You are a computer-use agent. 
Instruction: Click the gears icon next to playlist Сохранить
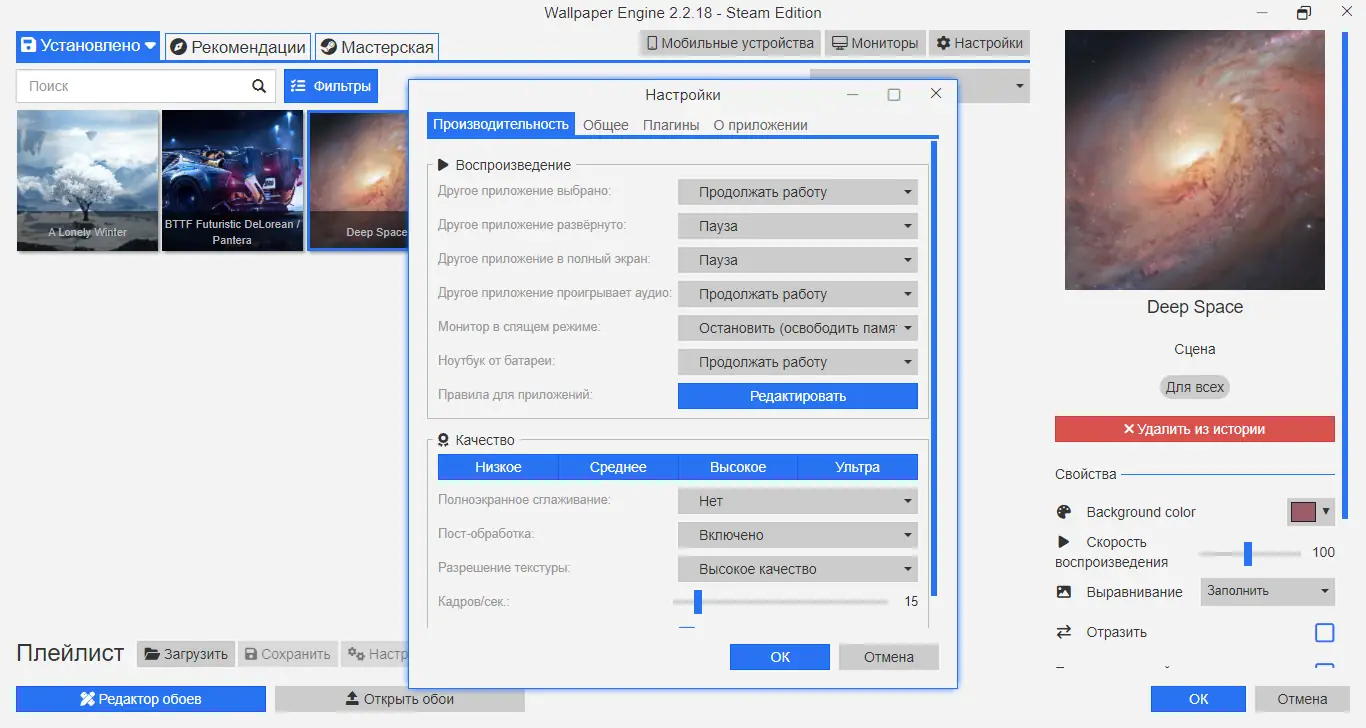click(356, 654)
